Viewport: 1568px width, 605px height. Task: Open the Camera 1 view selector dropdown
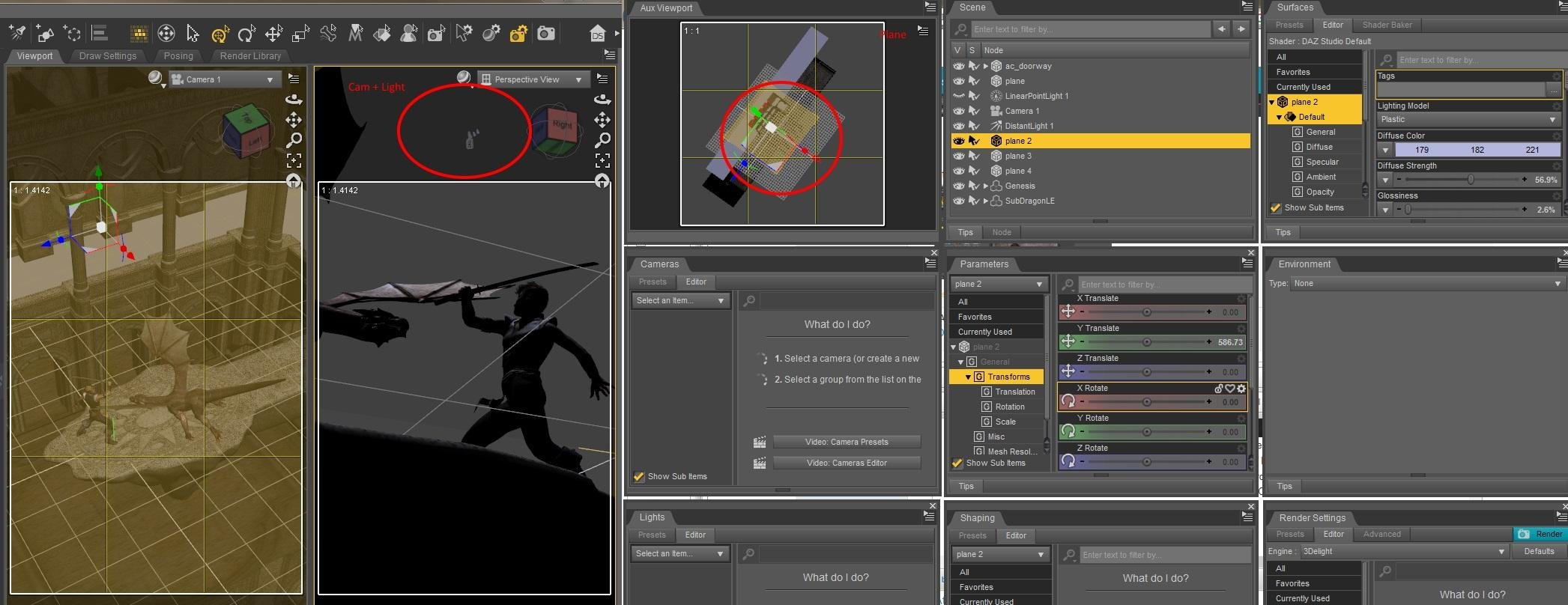tap(225, 79)
